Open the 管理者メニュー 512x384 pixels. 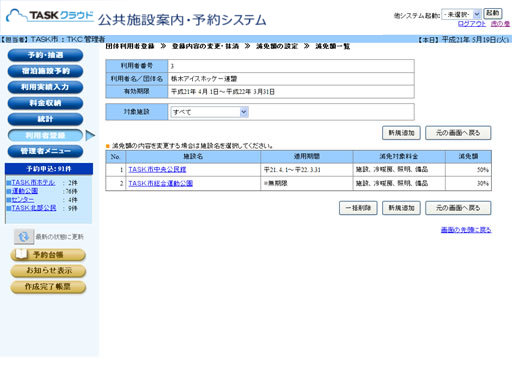(x=45, y=151)
